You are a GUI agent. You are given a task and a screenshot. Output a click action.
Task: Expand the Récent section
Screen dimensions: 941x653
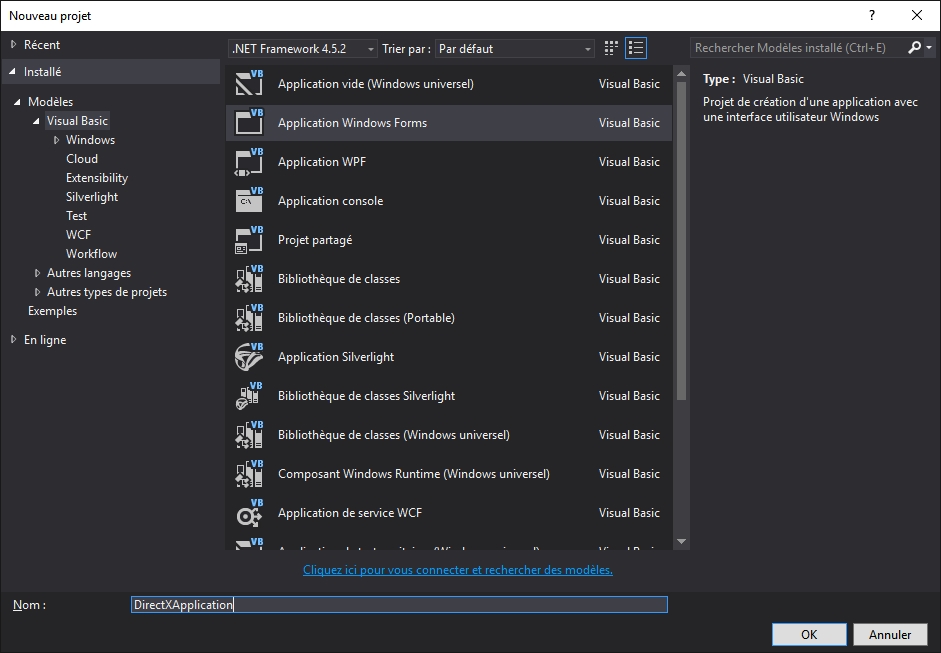coord(13,44)
